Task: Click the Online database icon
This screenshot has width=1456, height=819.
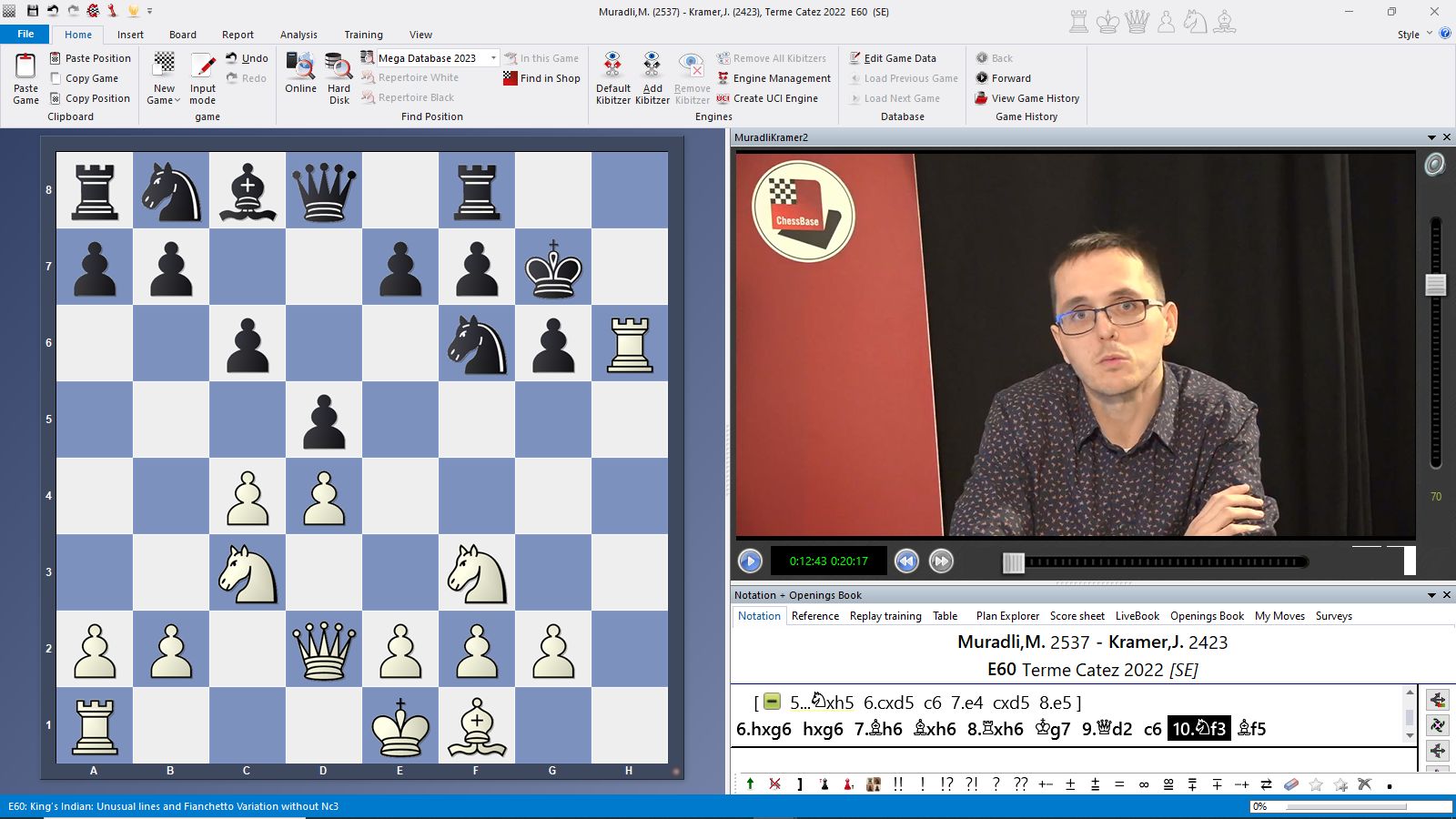Action: click(x=300, y=67)
